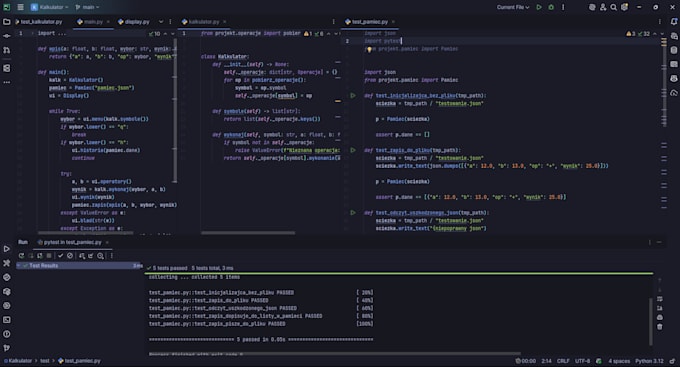Open IDE settings and updates icon
The image size is (680, 367).
[624, 7]
